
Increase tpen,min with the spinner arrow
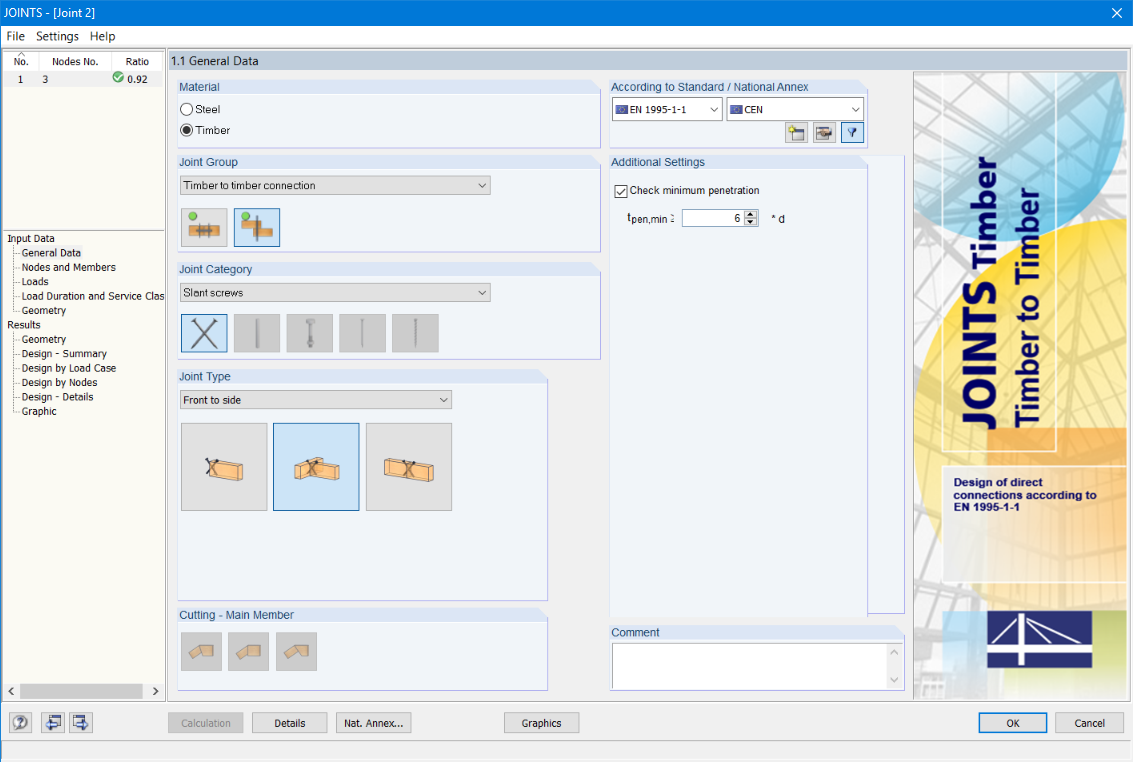(750, 213)
